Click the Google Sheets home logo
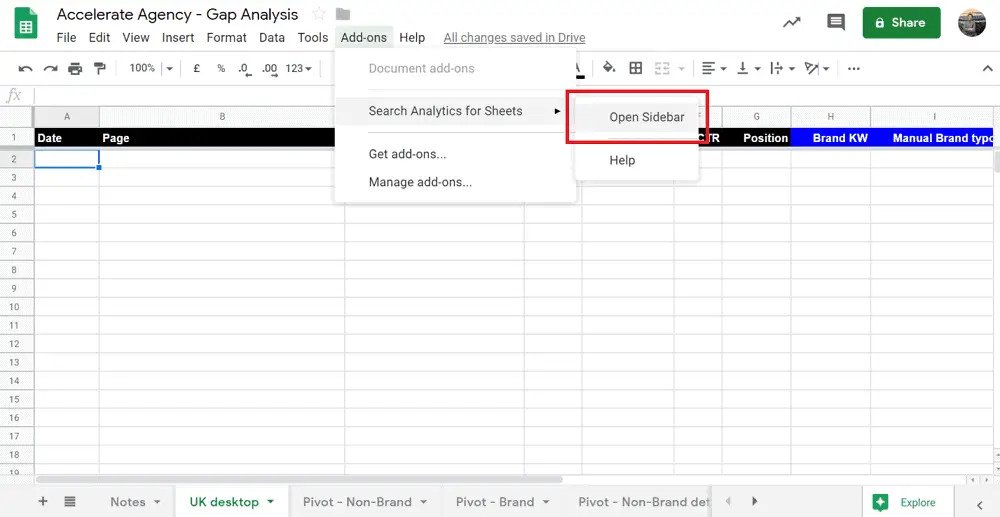 pyautogui.click(x=26, y=24)
